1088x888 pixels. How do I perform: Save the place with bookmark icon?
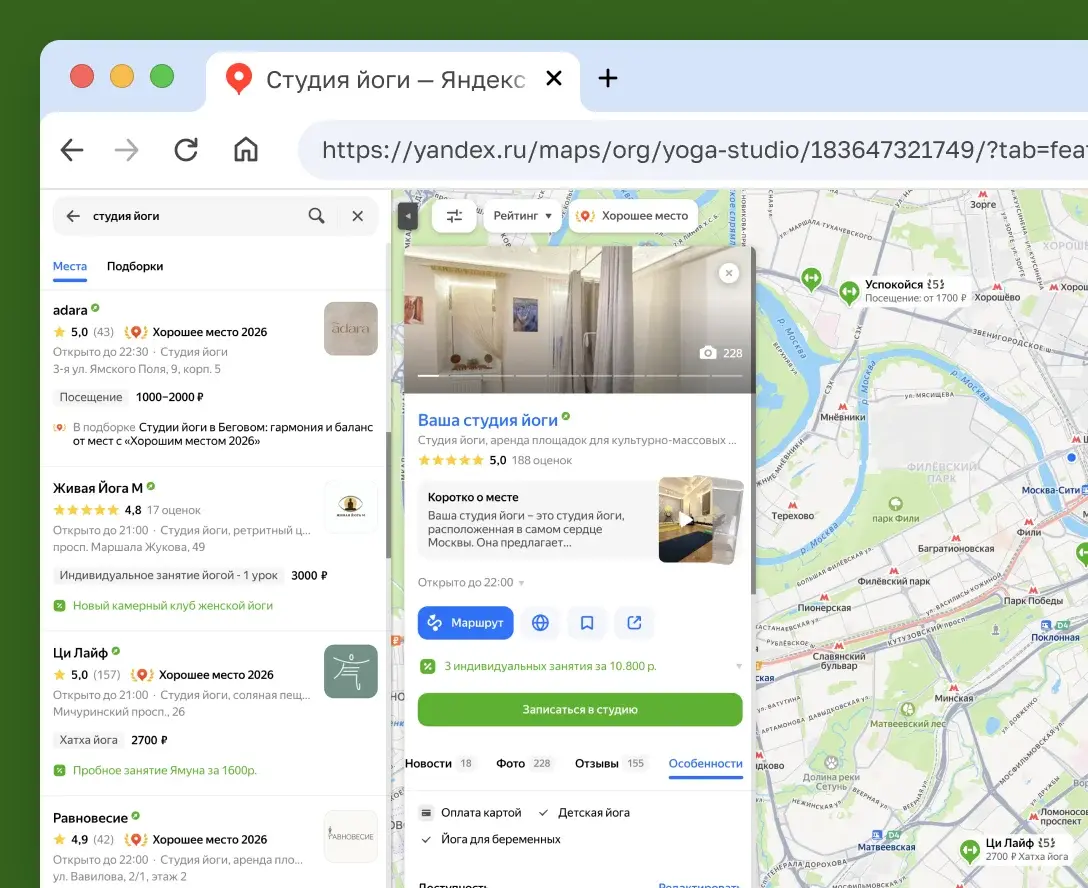[x=587, y=622]
